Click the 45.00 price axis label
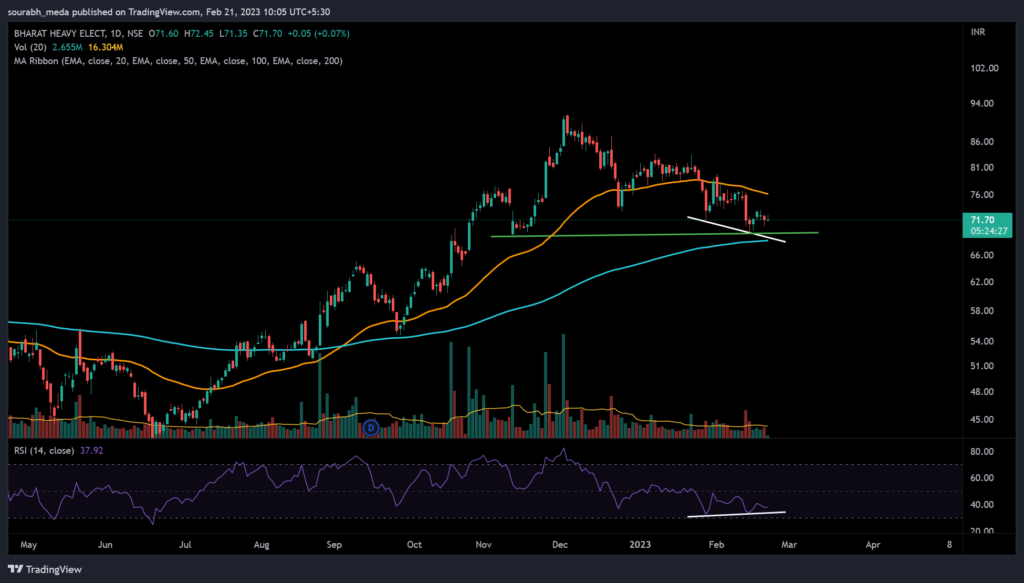 click(x=982, y=420)
